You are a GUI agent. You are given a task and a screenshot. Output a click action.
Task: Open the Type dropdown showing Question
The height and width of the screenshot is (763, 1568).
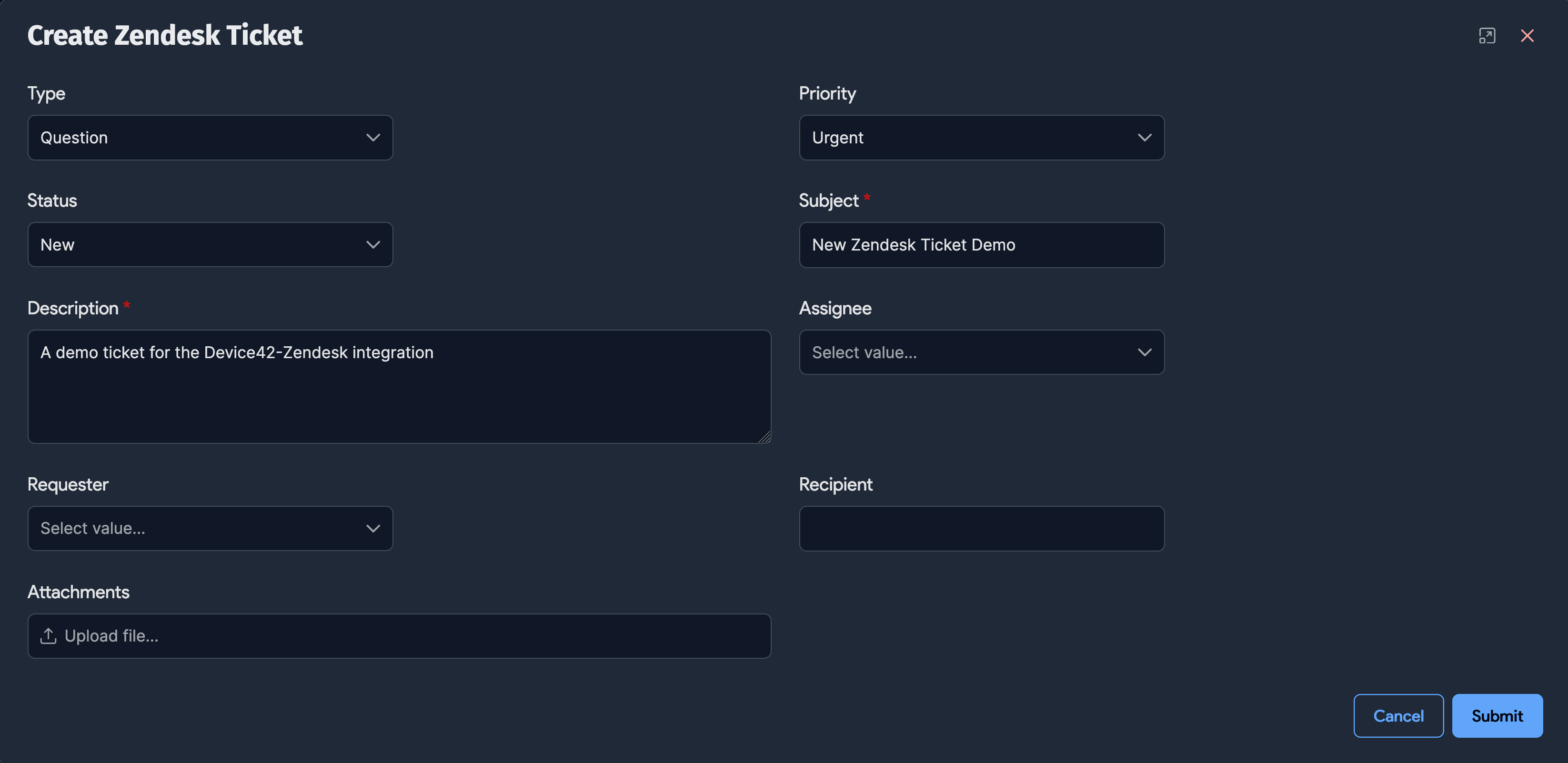210,138
